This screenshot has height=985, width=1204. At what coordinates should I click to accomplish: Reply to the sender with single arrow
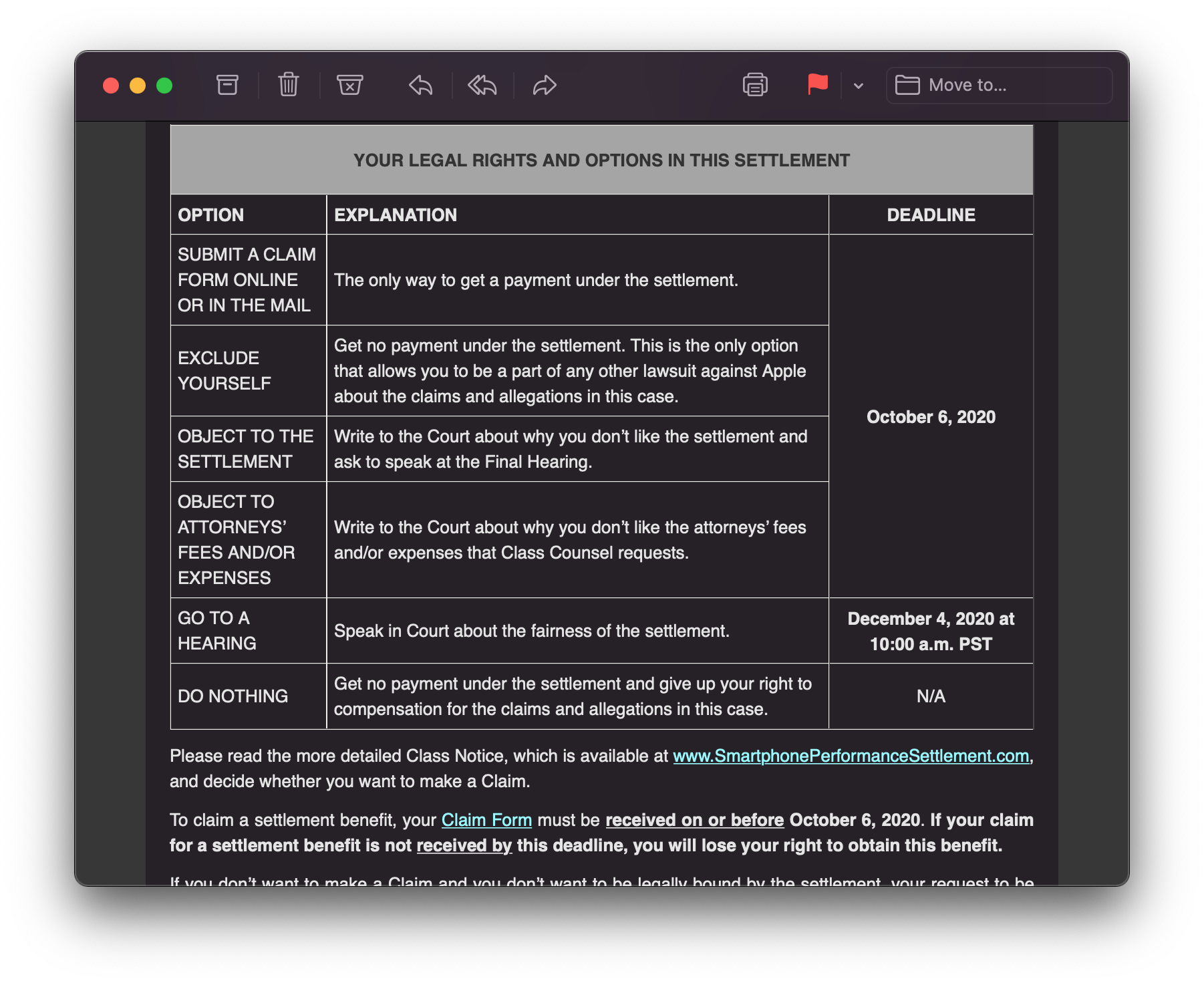click(421, 86)
